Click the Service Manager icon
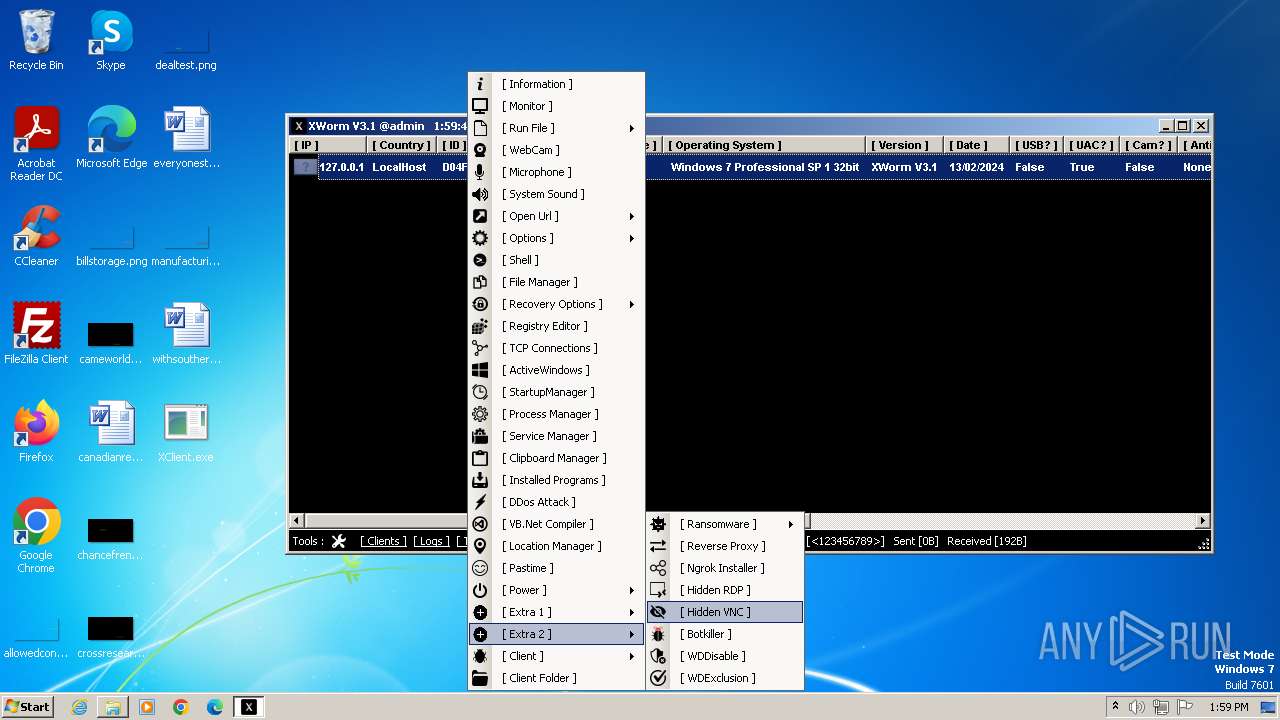1280x720 pixels. [x=480, y=436]
